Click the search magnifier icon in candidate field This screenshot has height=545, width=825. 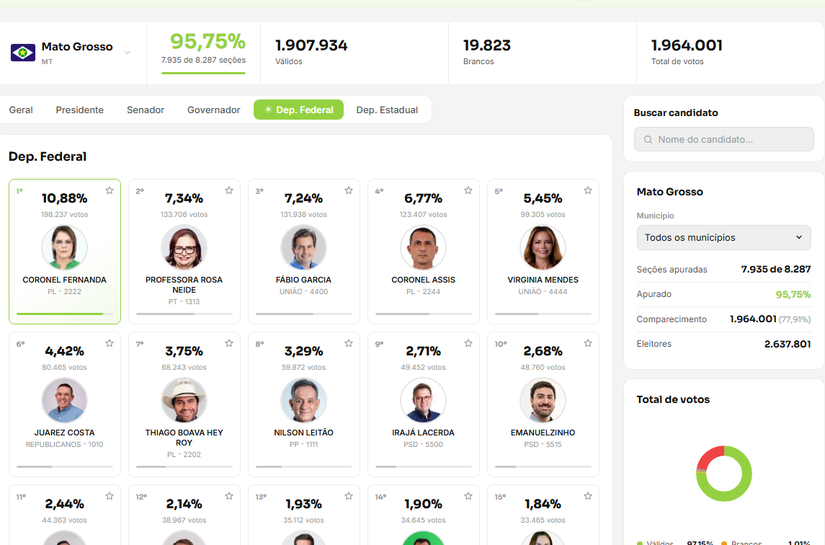648,139
